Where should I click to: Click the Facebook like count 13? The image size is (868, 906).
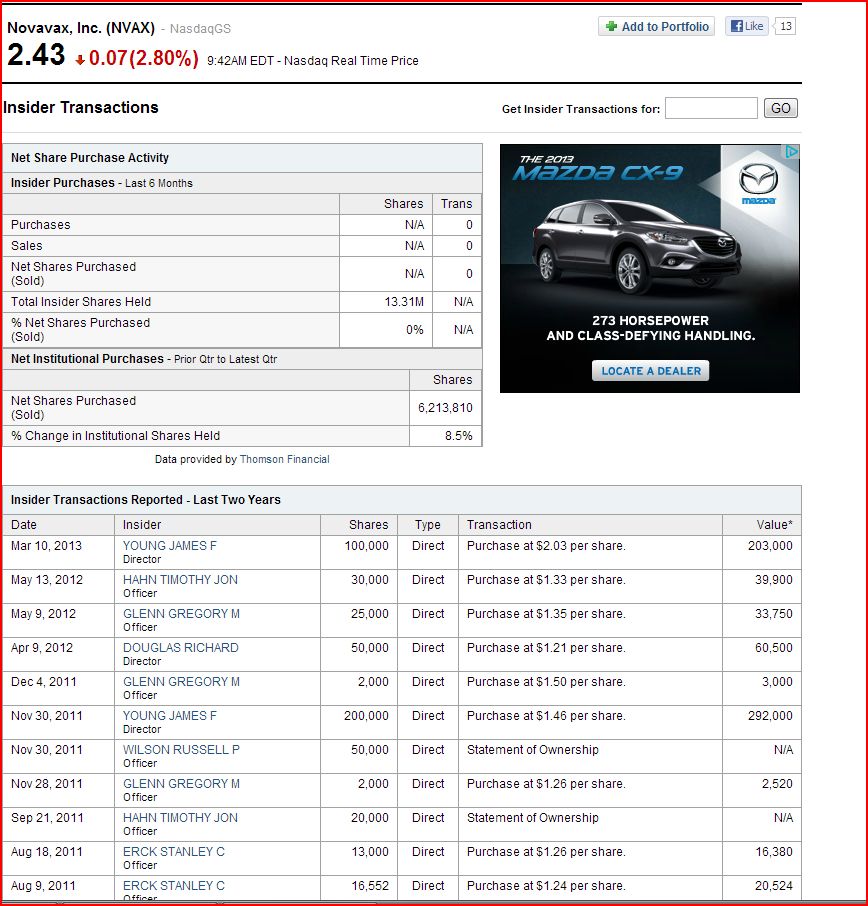[785, 26]
